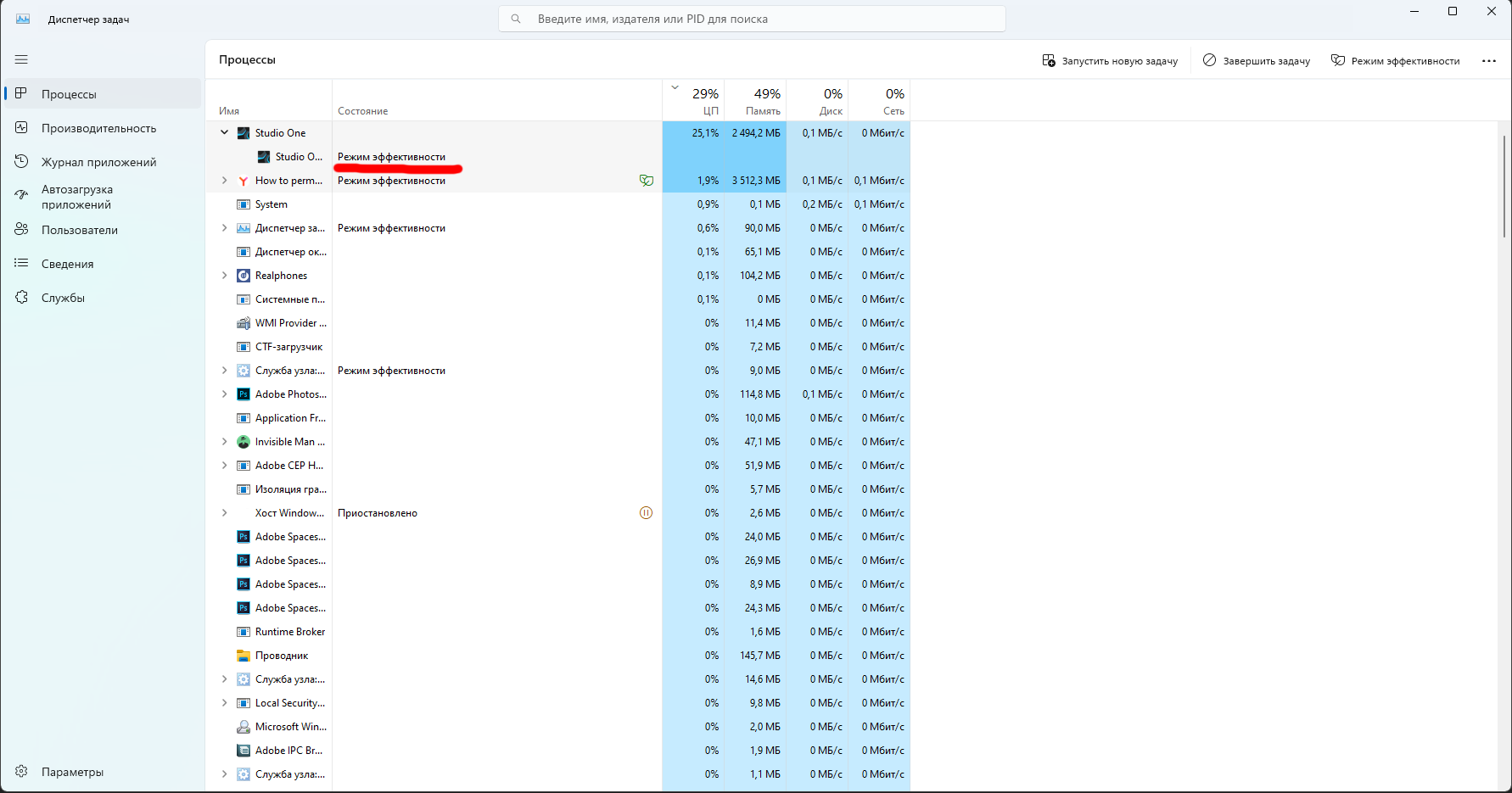The width and height of the screenshot is (1512, 793).
Task: Select the Изоляция гра... process
Action: click(x=557, y=489)
